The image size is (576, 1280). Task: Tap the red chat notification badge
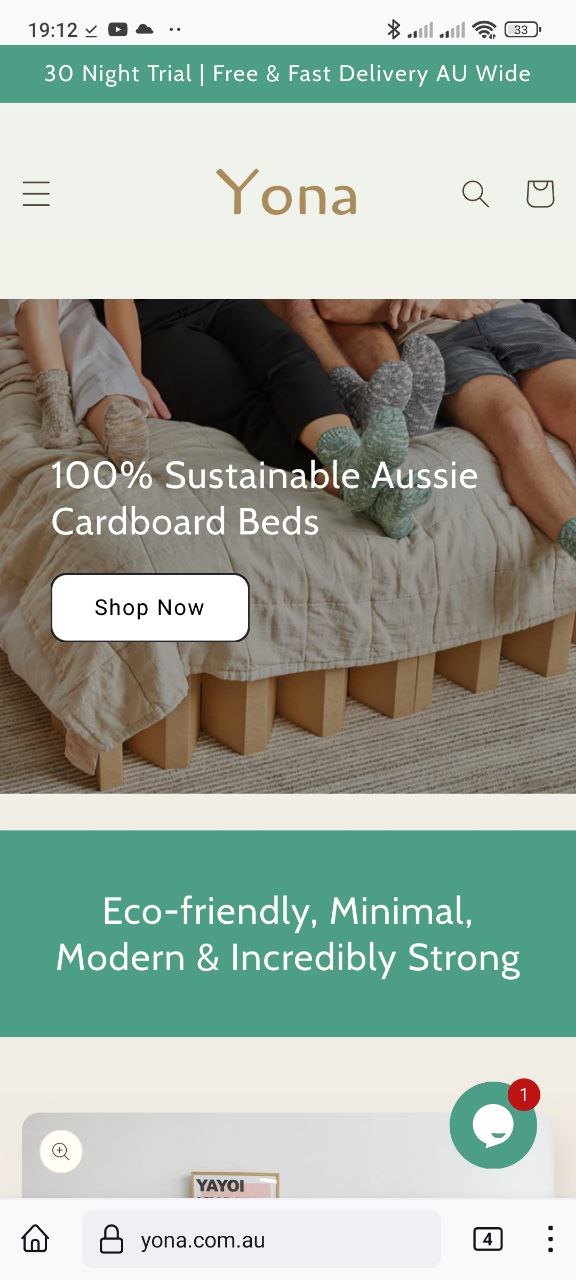click(524, 1095)
